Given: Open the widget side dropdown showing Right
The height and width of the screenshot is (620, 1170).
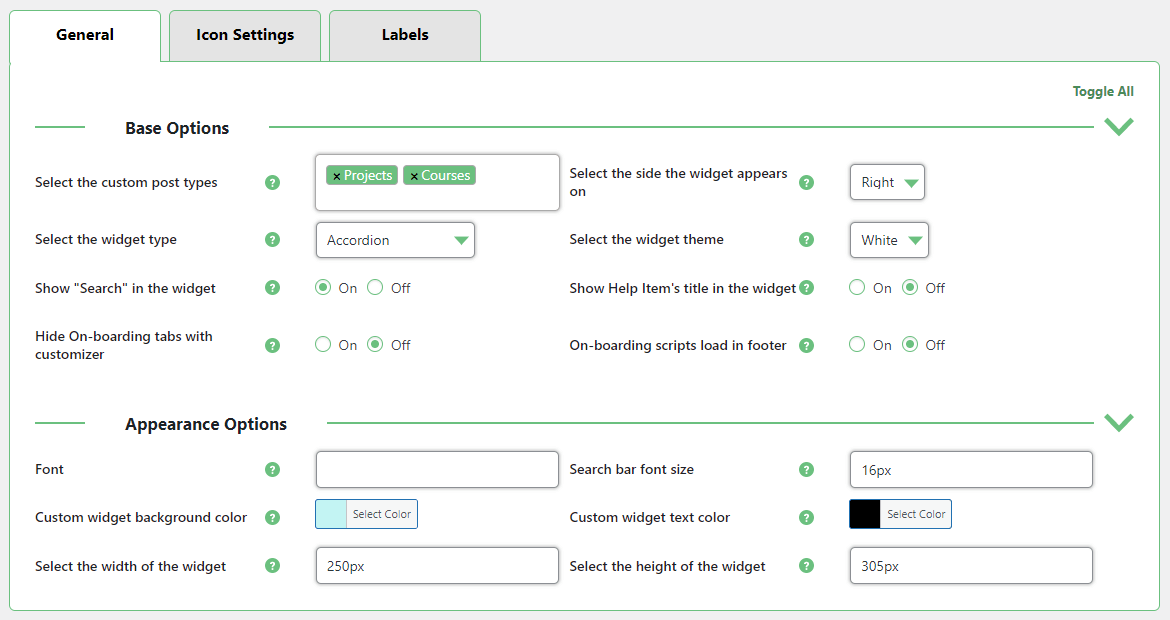Looking at the screenshot, I should [887, 183].
